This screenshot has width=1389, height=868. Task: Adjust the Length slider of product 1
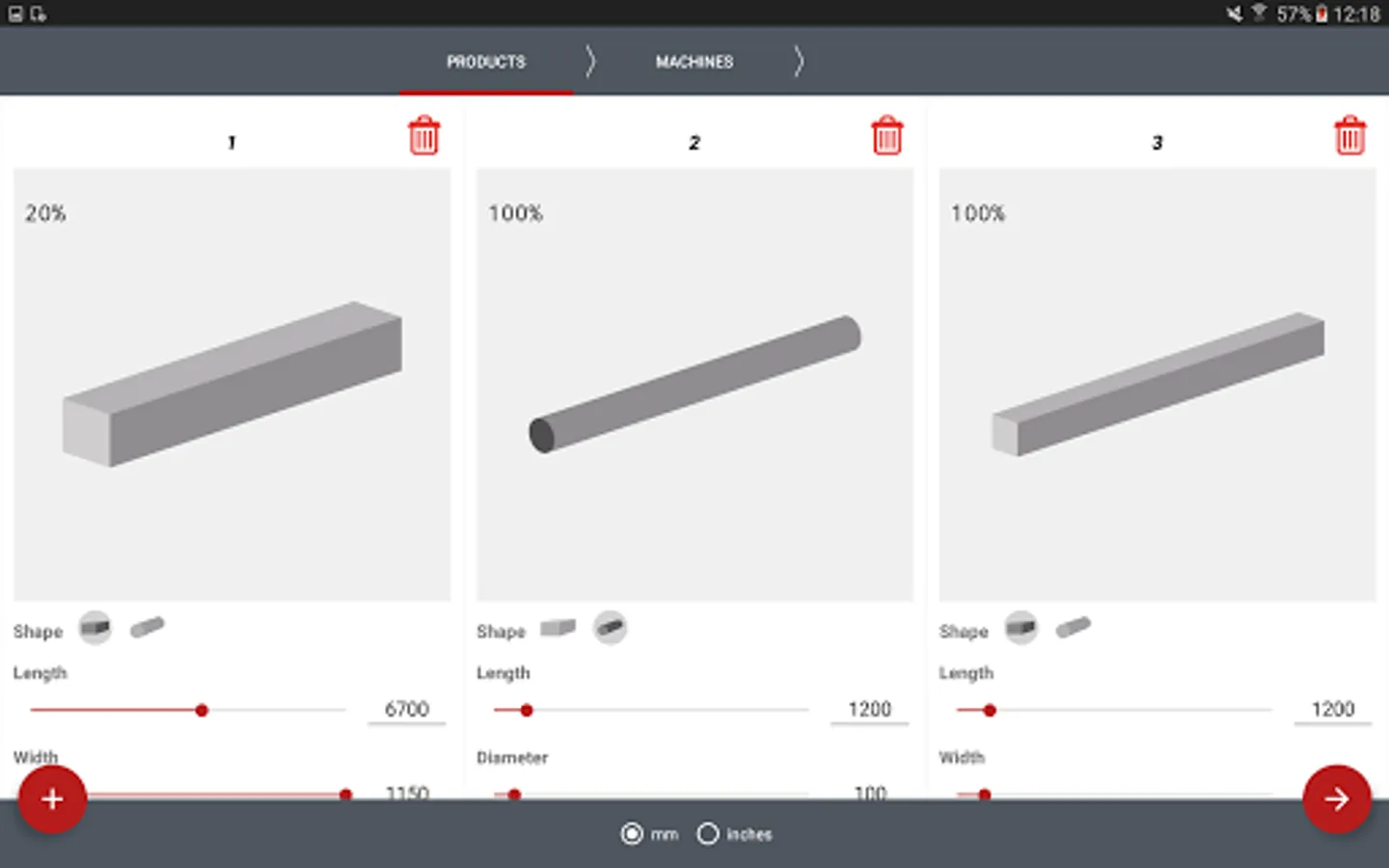(x=188, y=710)
